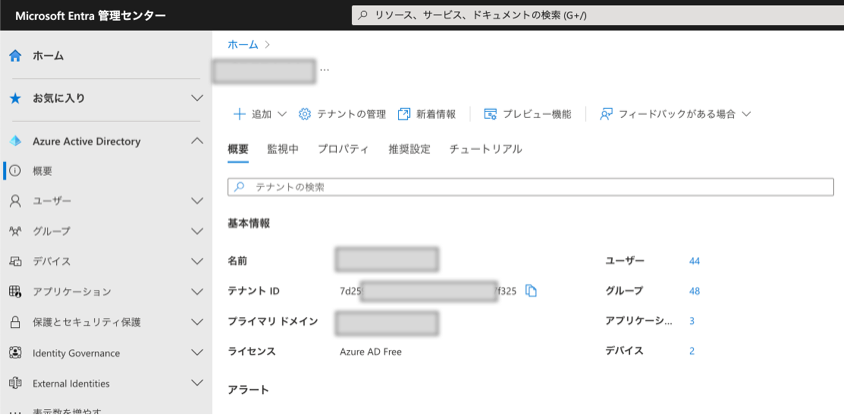
Task: Open the group count 48 link
Action: 694,291
